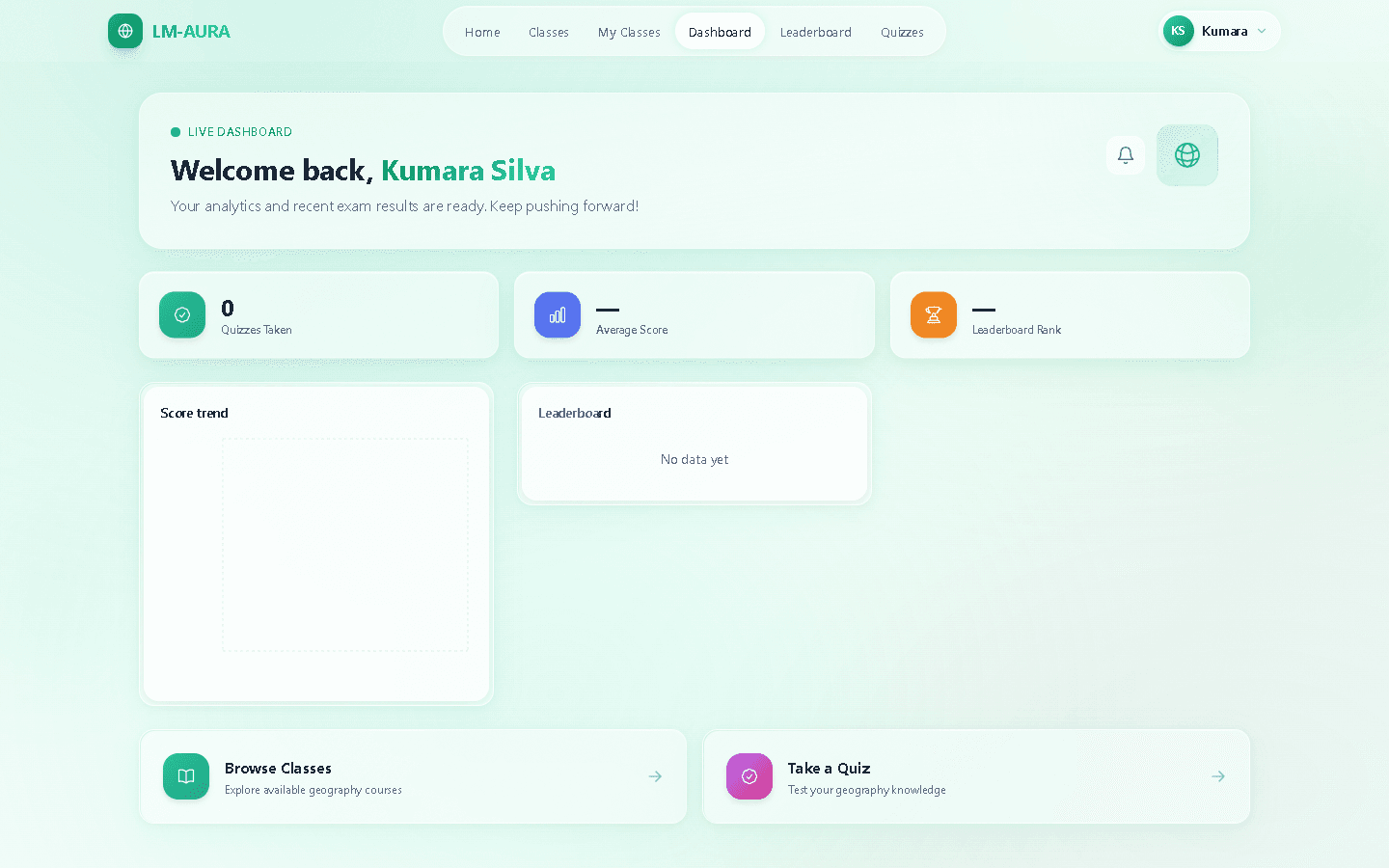Click 'Explore available geography courses' text
The image size is (1389, 868).
313,790
